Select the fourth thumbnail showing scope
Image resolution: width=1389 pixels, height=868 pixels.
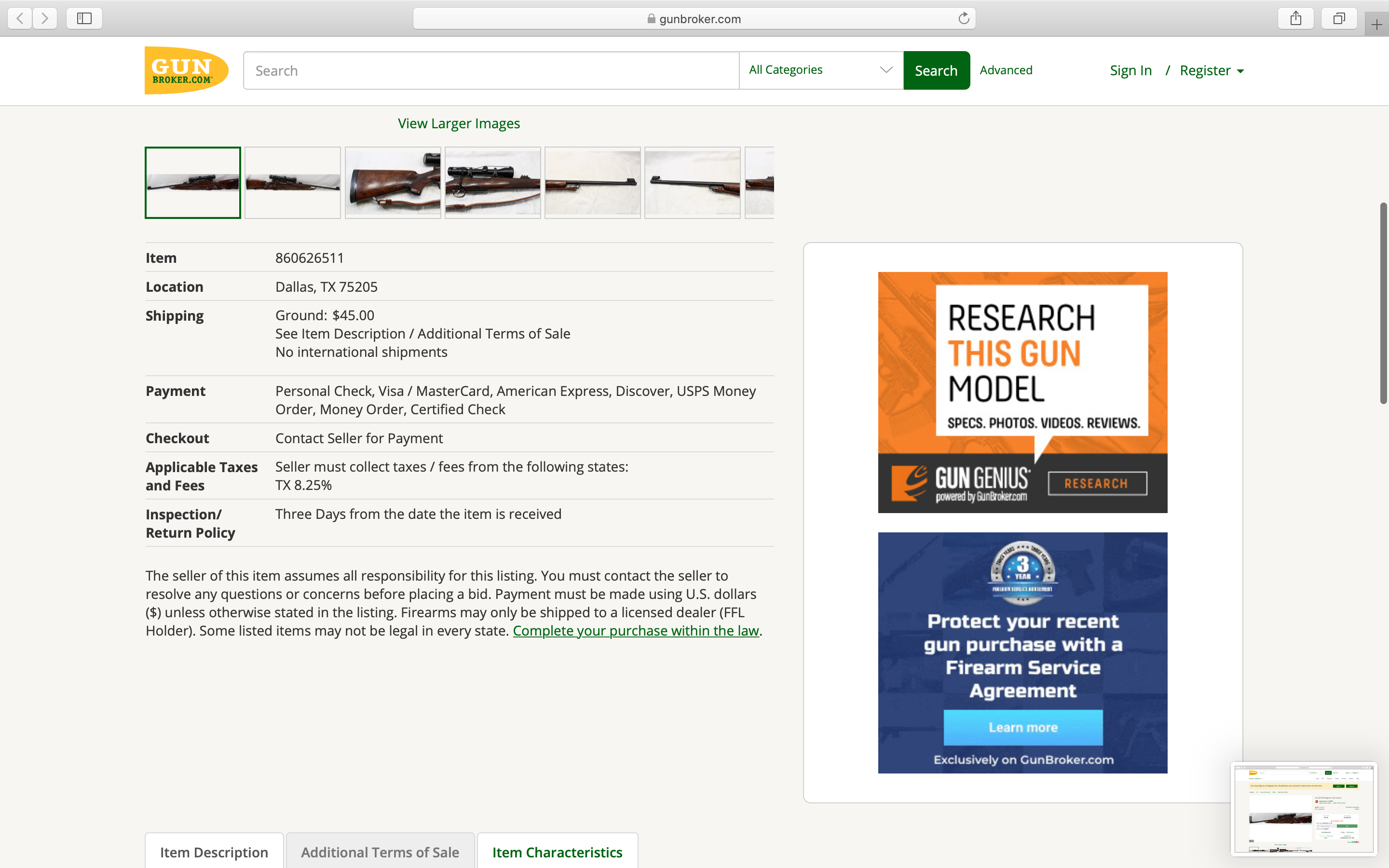click(x=492, y=183)
